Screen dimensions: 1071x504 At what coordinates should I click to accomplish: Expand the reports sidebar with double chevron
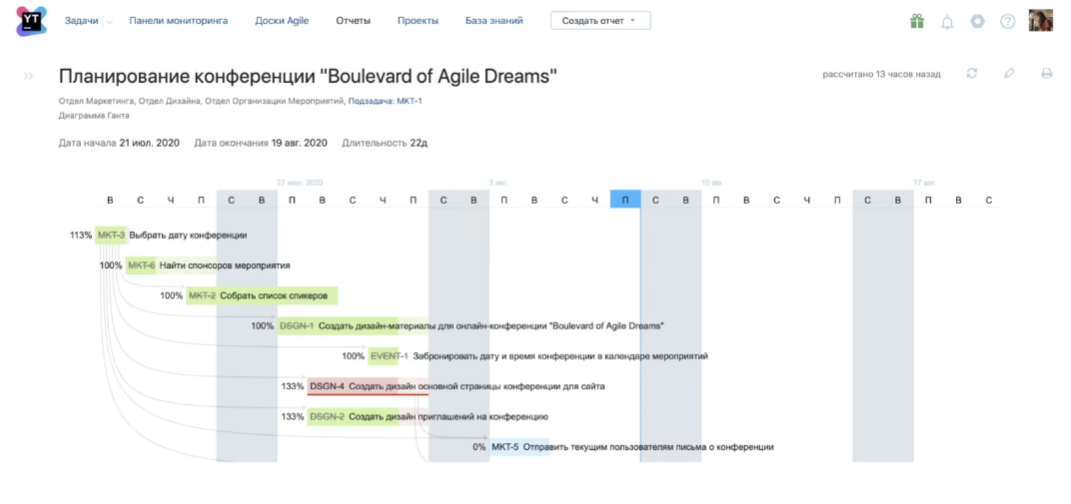[x=29, y=76]
